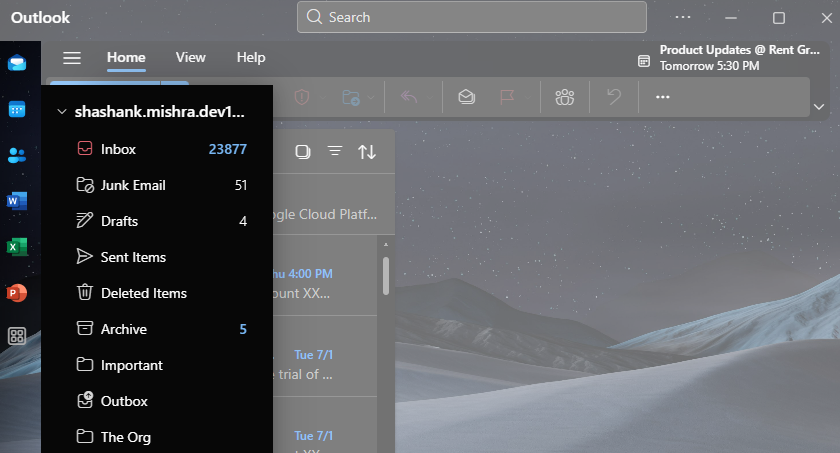This screenshot has height=453, width=840.
Task: Click the Groups people icon in ribbon
Action: (x=565, y=97)
